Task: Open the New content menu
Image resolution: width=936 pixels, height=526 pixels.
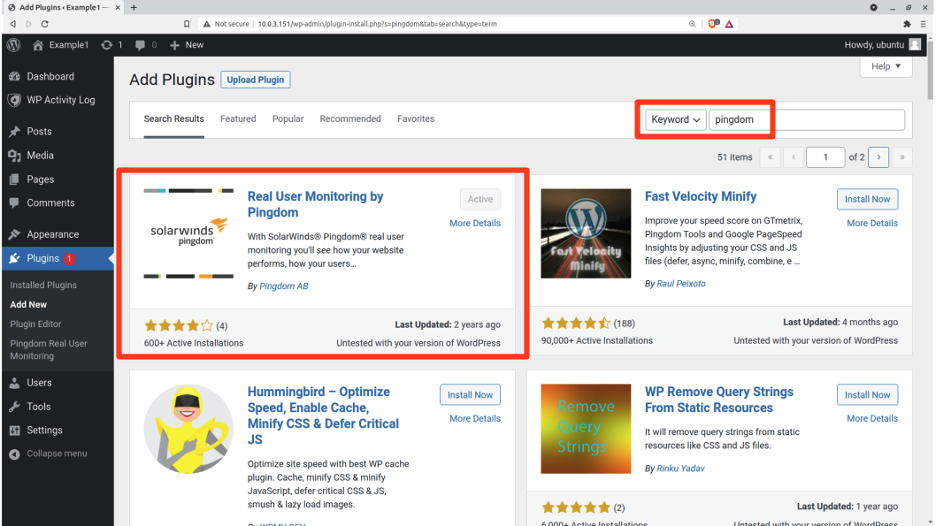Action: [186, 45]
